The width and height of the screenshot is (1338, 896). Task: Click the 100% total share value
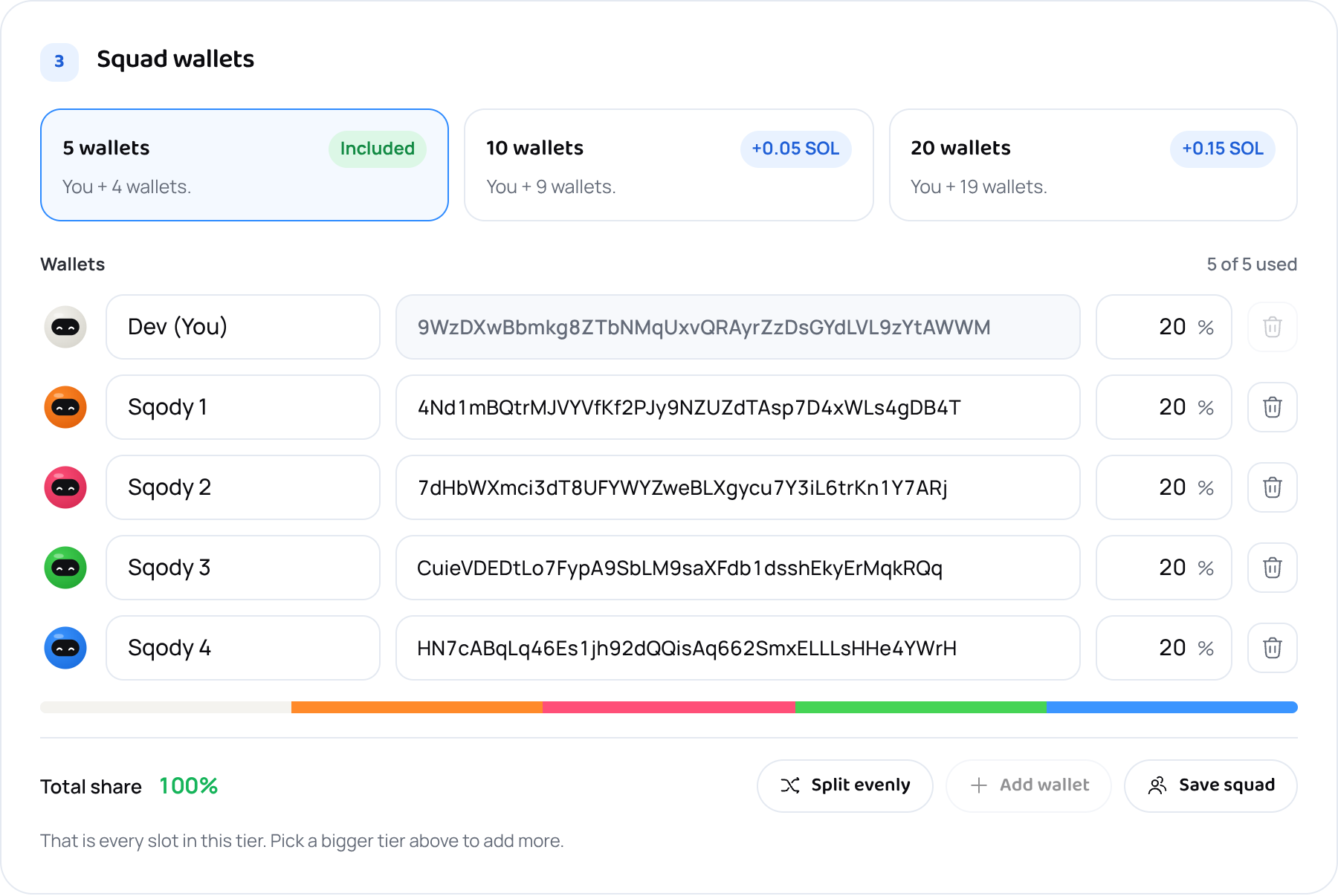[x=189, y=786]
